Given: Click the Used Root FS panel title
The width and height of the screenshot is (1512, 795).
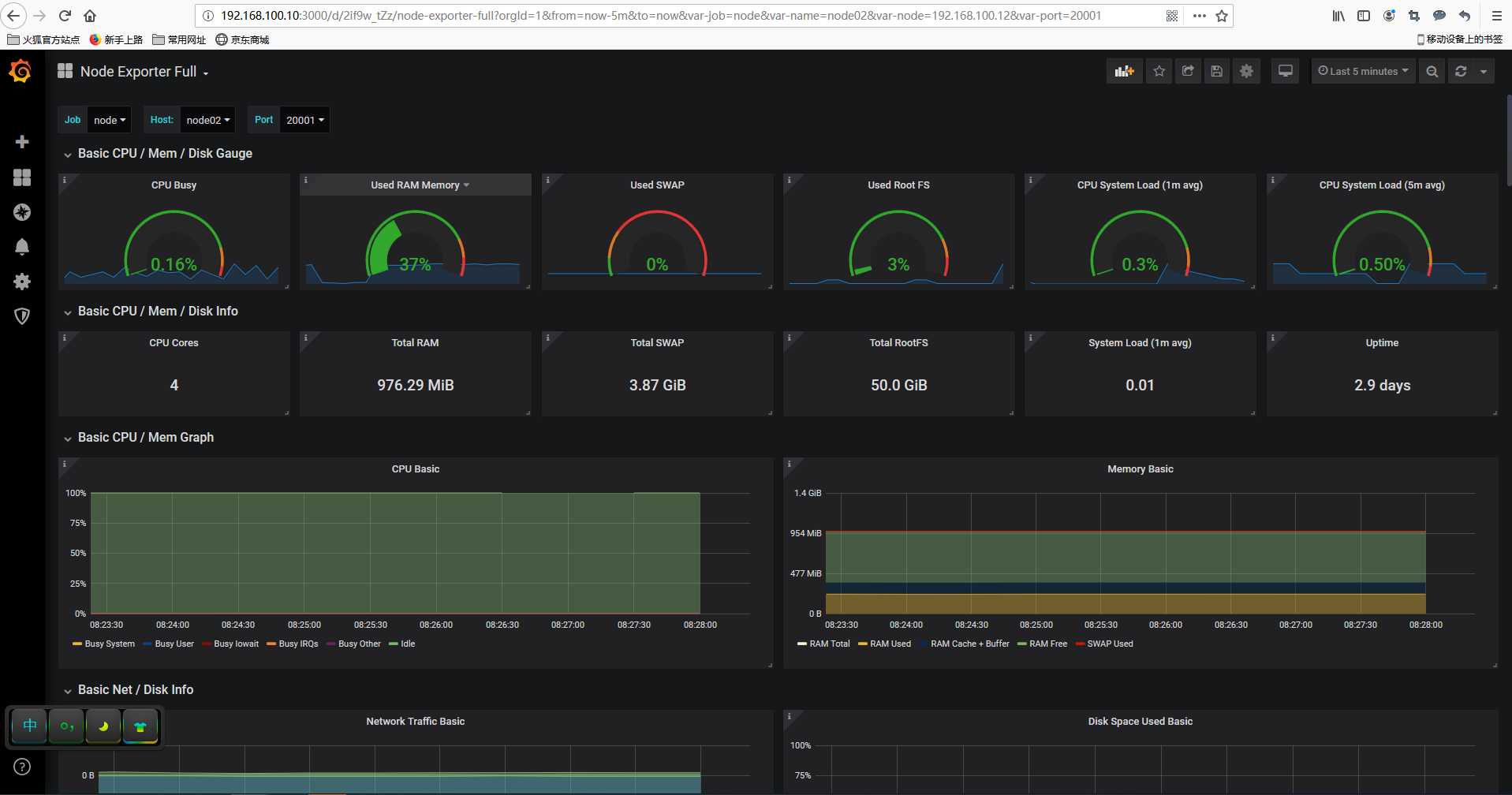Looking at the screenshot, I should coord(898,185).
